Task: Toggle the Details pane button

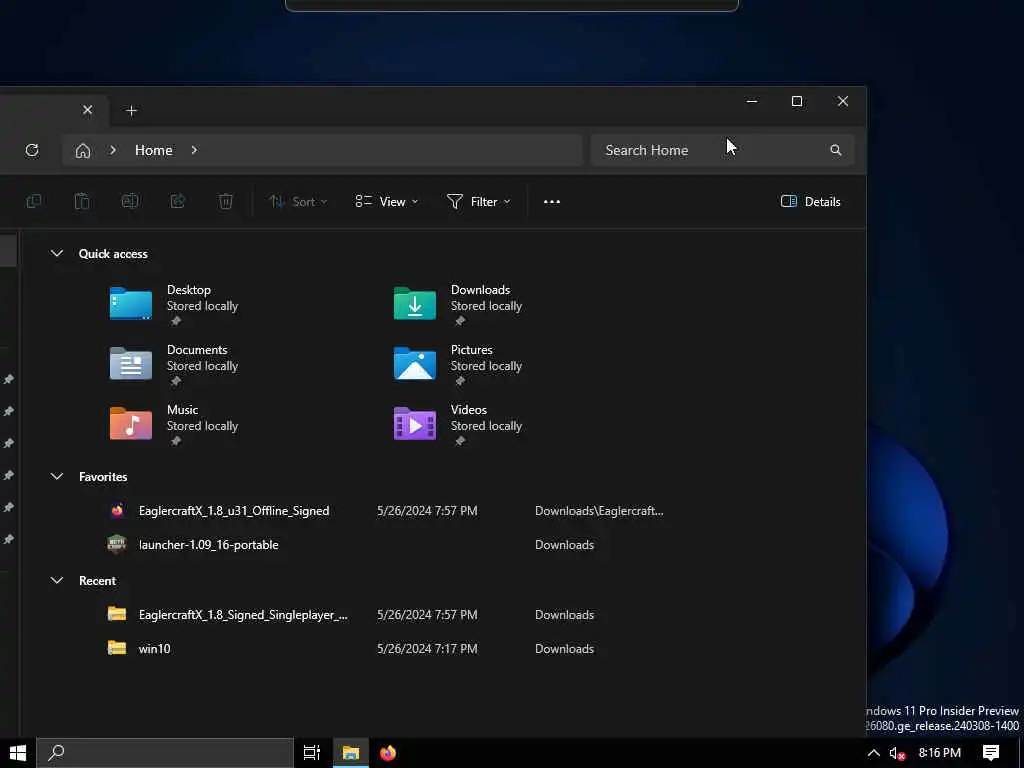Action: (810, 202)
